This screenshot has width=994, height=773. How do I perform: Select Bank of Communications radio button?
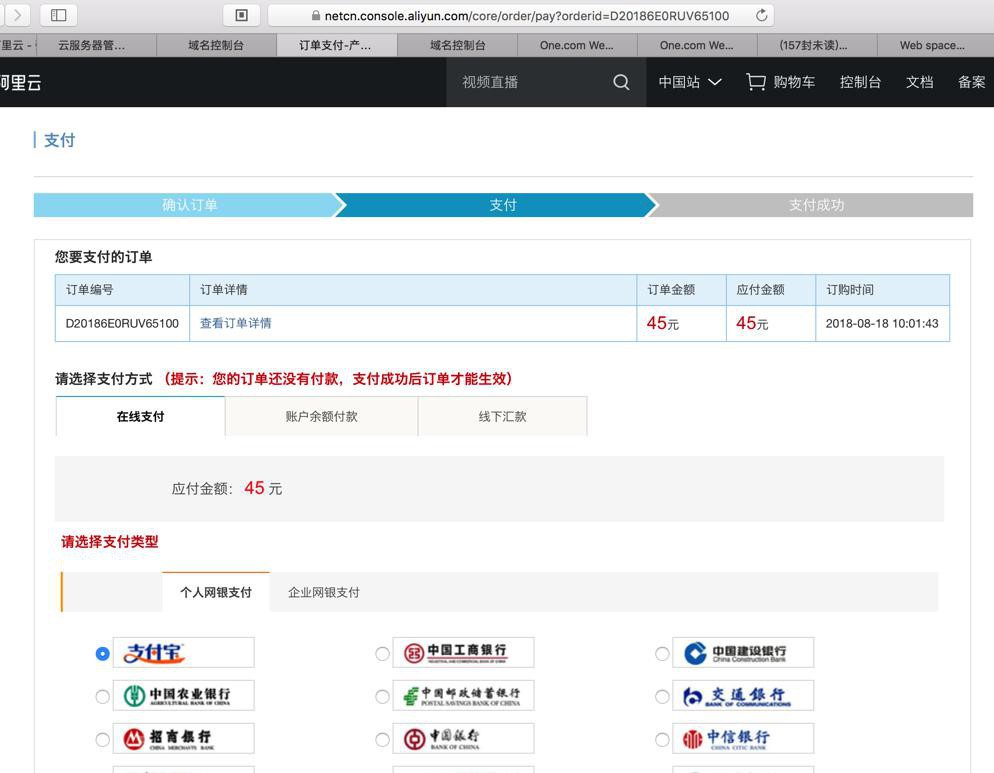(662, 697)
